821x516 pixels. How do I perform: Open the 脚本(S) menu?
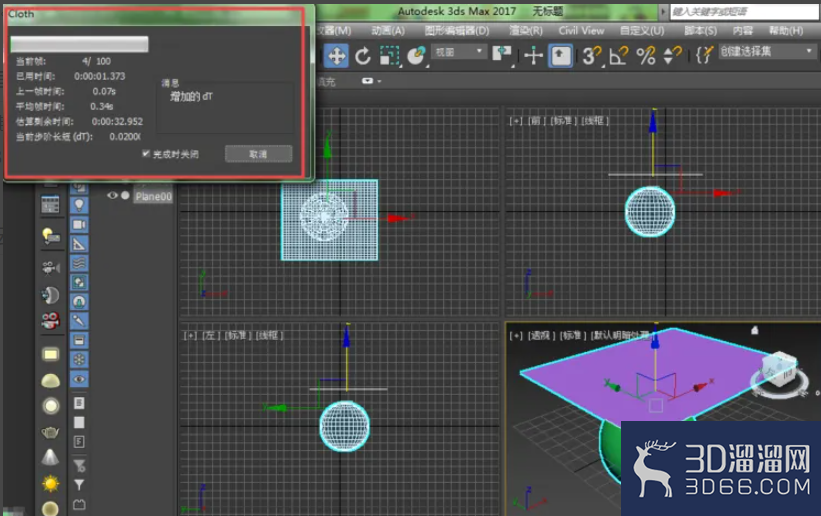click(701, 31)
